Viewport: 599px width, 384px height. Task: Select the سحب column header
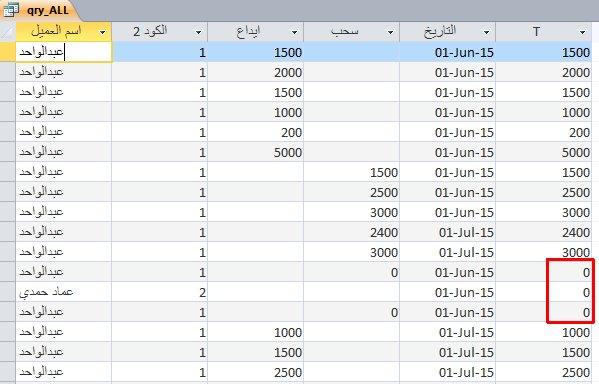351,32
